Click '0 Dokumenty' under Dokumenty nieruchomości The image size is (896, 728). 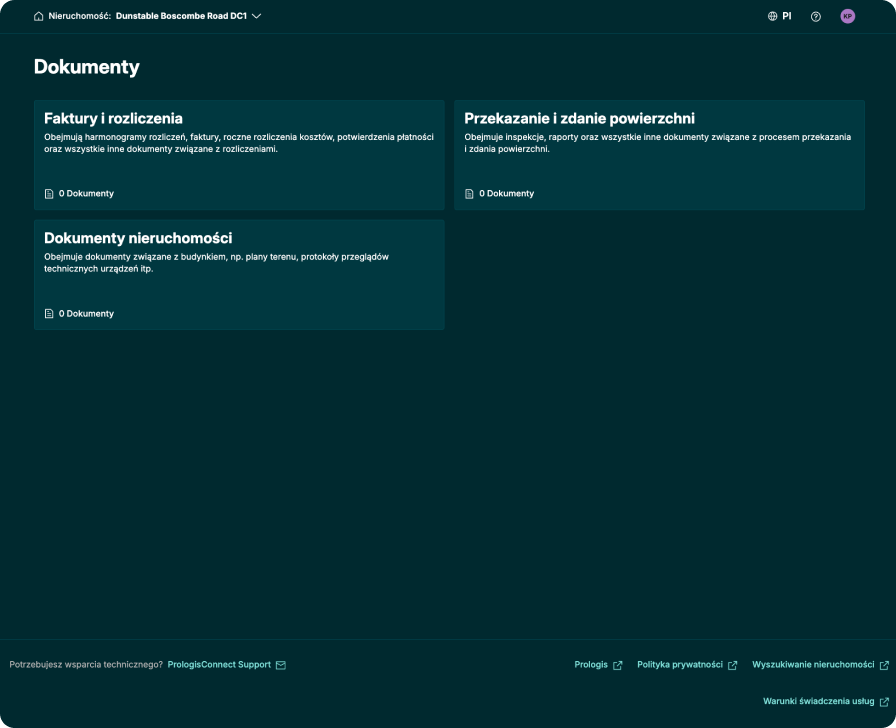pos(86,314)
